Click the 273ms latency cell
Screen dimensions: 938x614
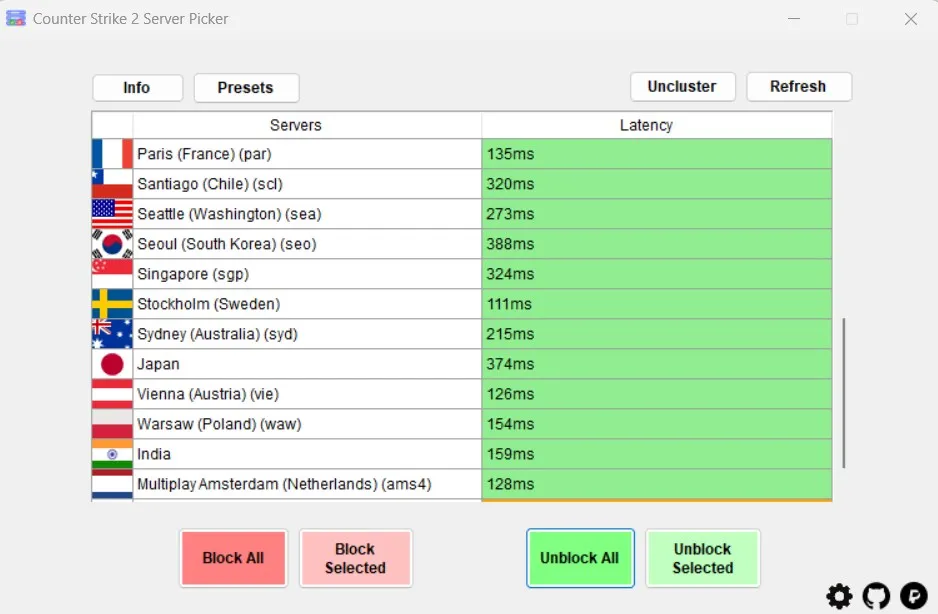656,214
